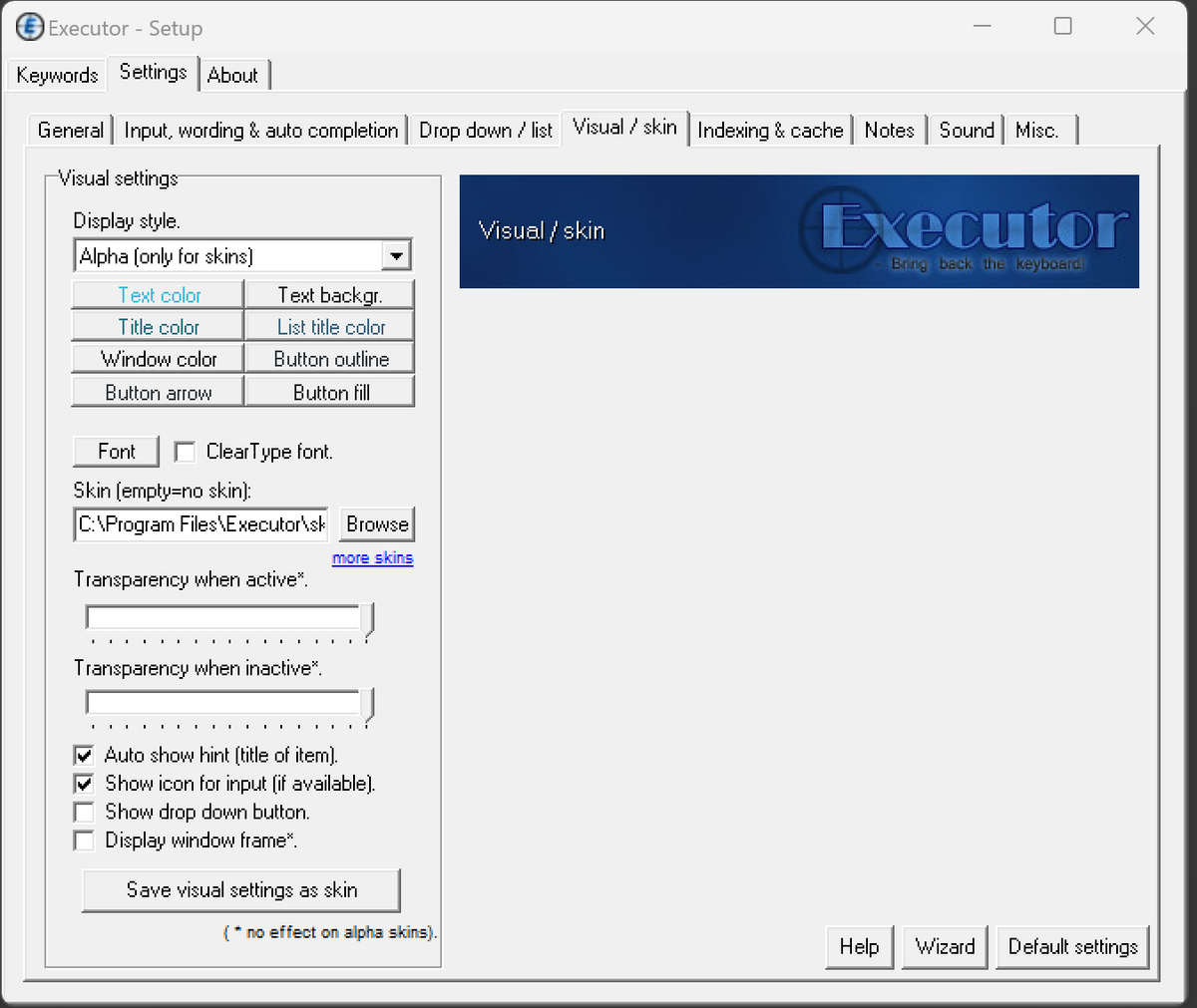Screen dimensions: 1197x1008
Task: Click the Button fill color button
Action: point(329,392)
